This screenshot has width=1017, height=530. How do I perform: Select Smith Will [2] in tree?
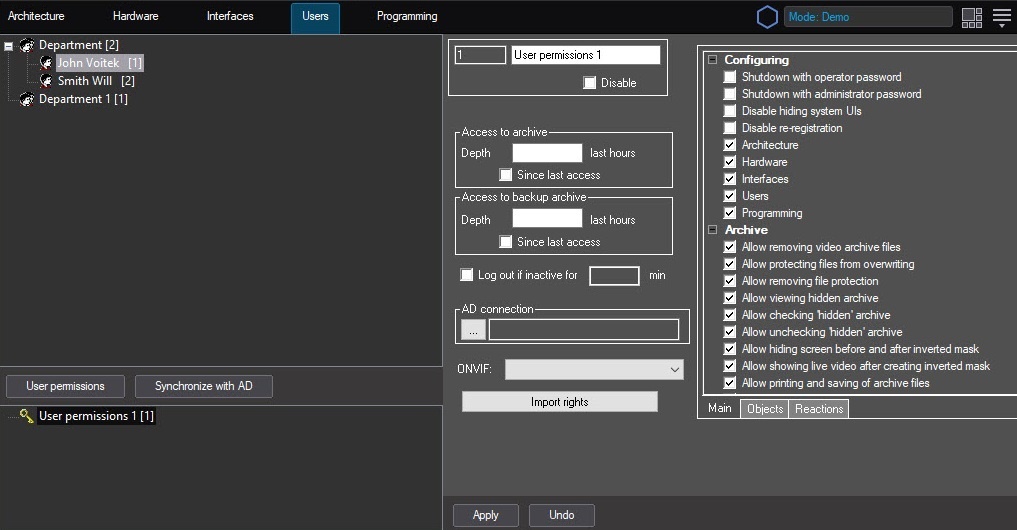pos(96,81)
